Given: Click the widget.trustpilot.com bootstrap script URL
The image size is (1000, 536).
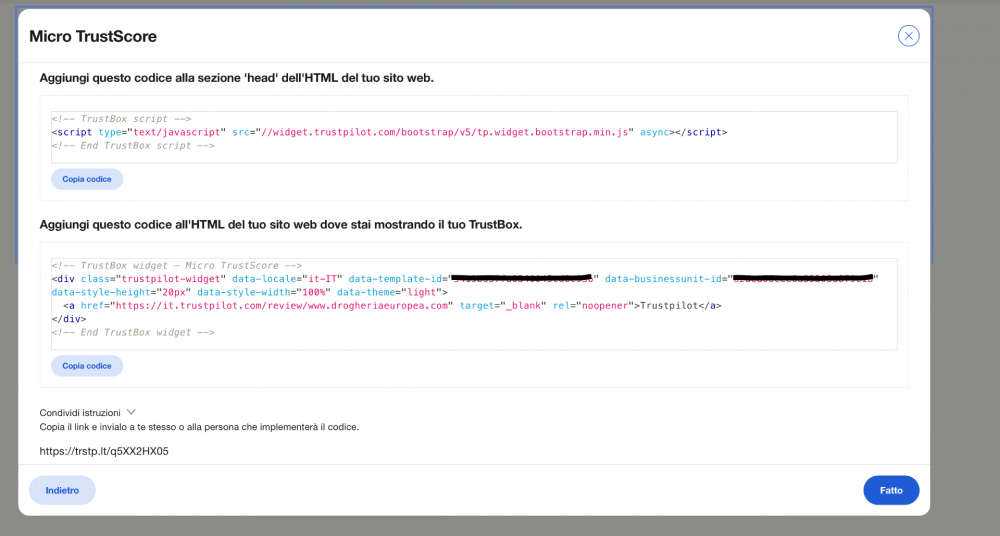Looking at the screenshot, I should [445, 132].
